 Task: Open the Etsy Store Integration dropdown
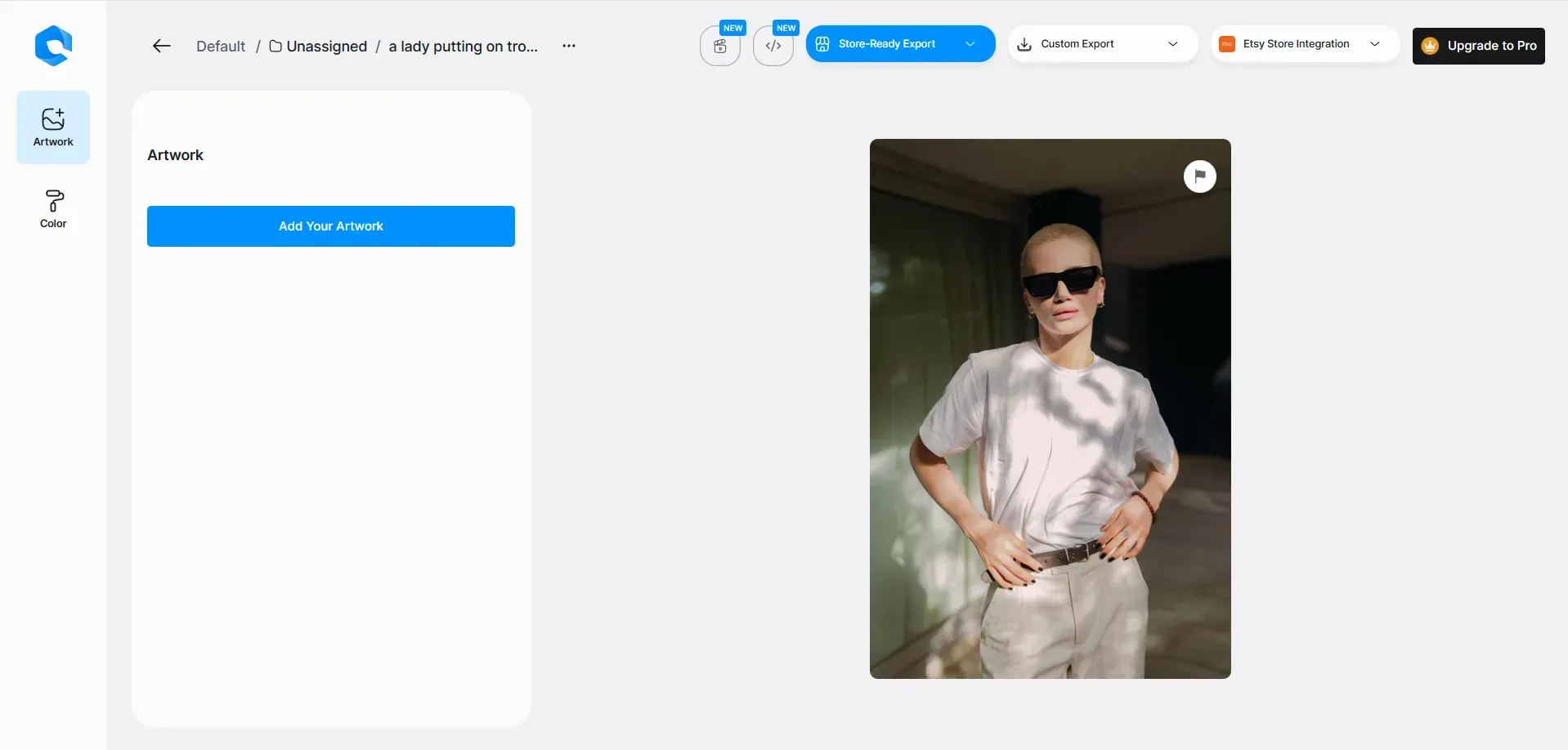click(x=1374, y=44)
